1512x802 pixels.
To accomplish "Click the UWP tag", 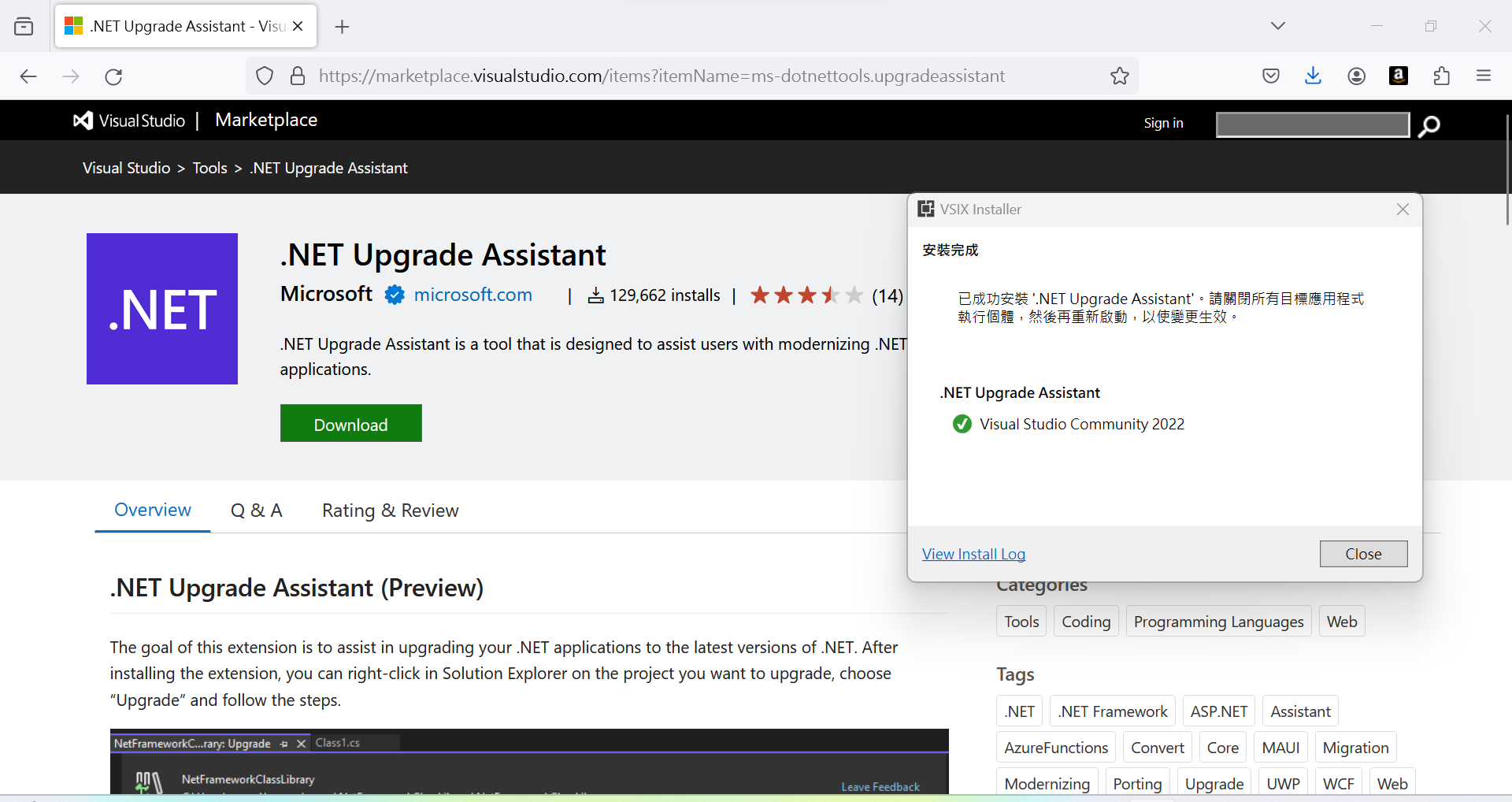I will click(1283, 783).
